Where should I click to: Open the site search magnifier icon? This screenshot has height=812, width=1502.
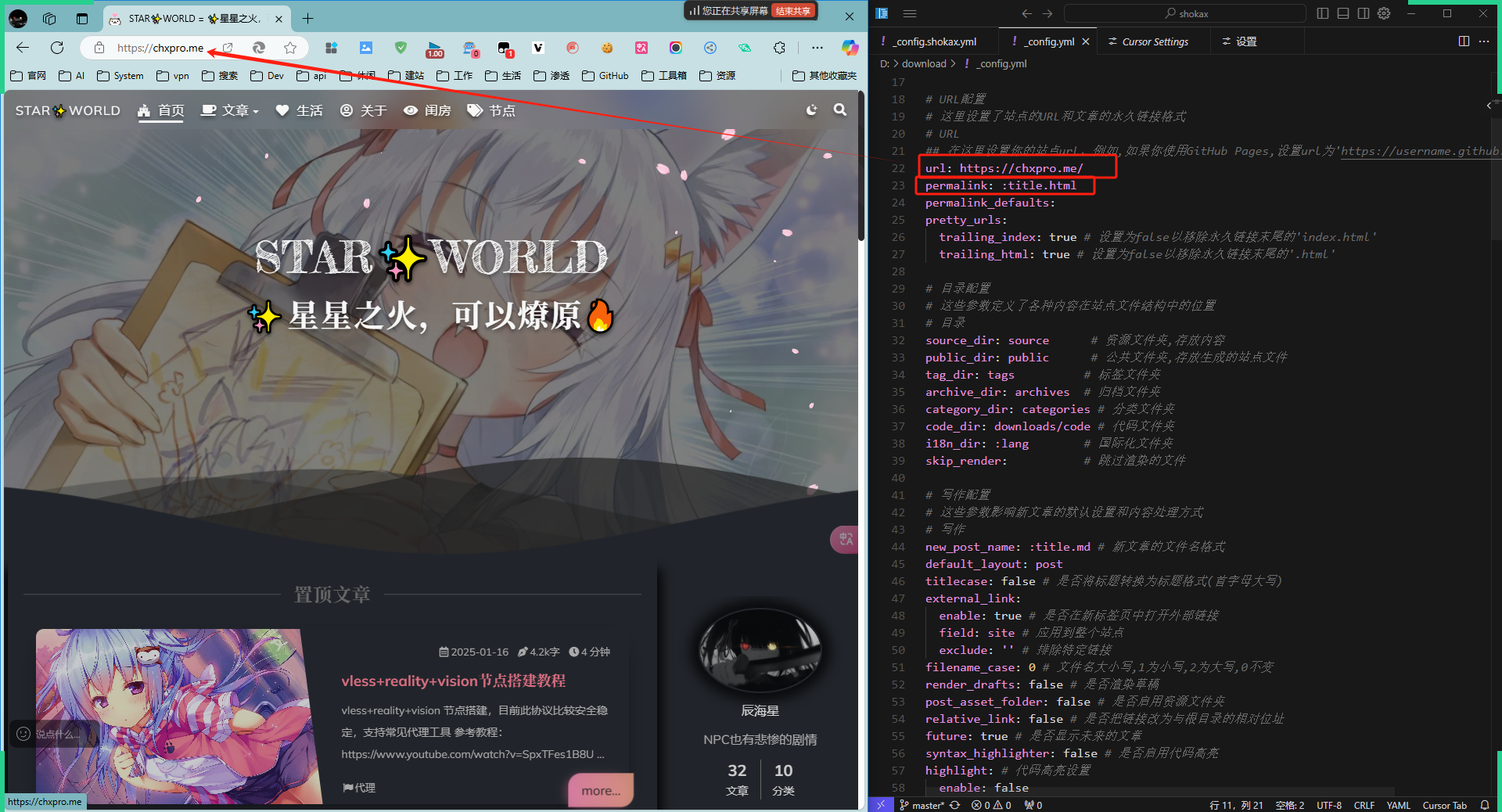[x=840, y=110]
